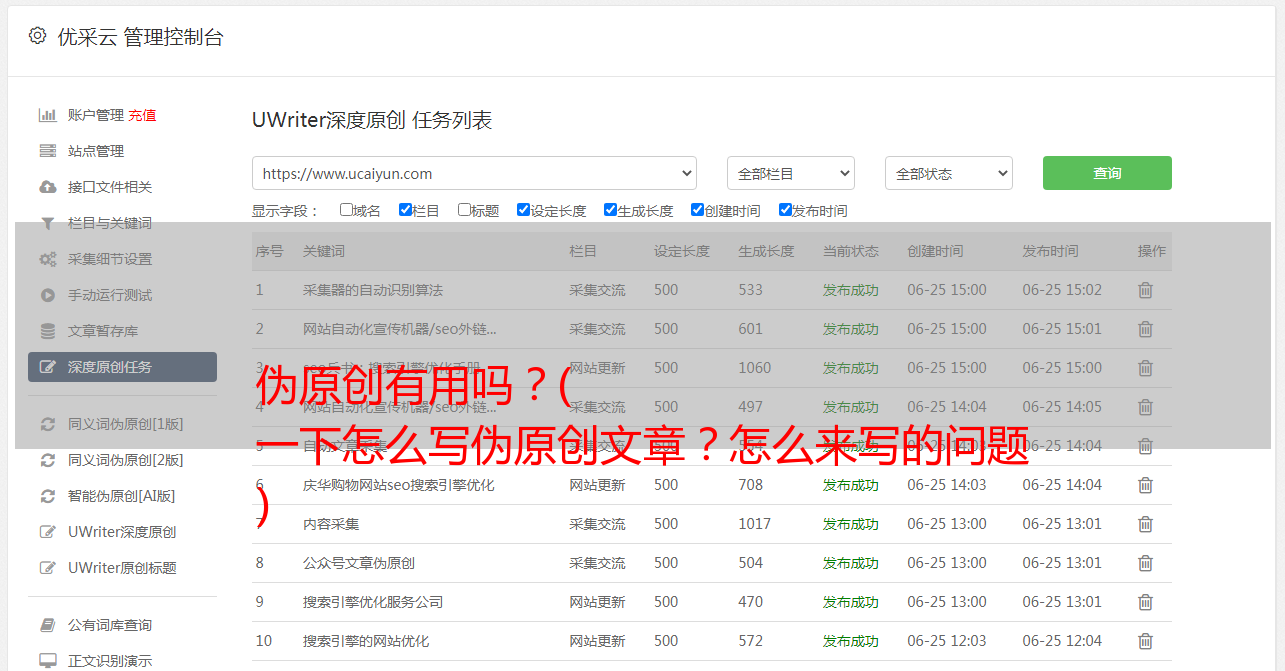Open 同义词伪原创[2版] in the sidebar
1285x671 pixels.
click(125, 460)
